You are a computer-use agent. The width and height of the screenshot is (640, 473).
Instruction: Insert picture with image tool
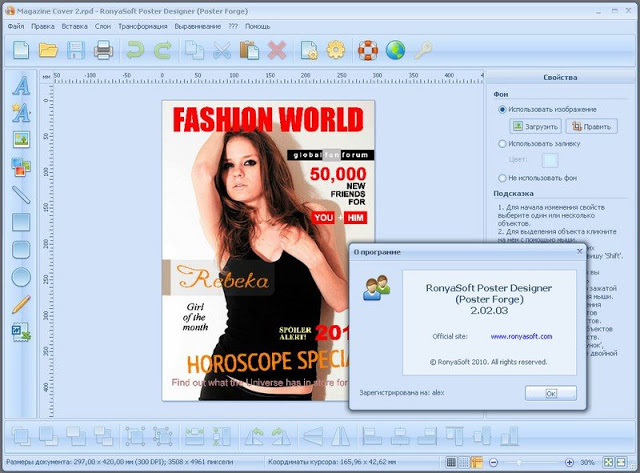pyautogui.click(x=21, y=140)
